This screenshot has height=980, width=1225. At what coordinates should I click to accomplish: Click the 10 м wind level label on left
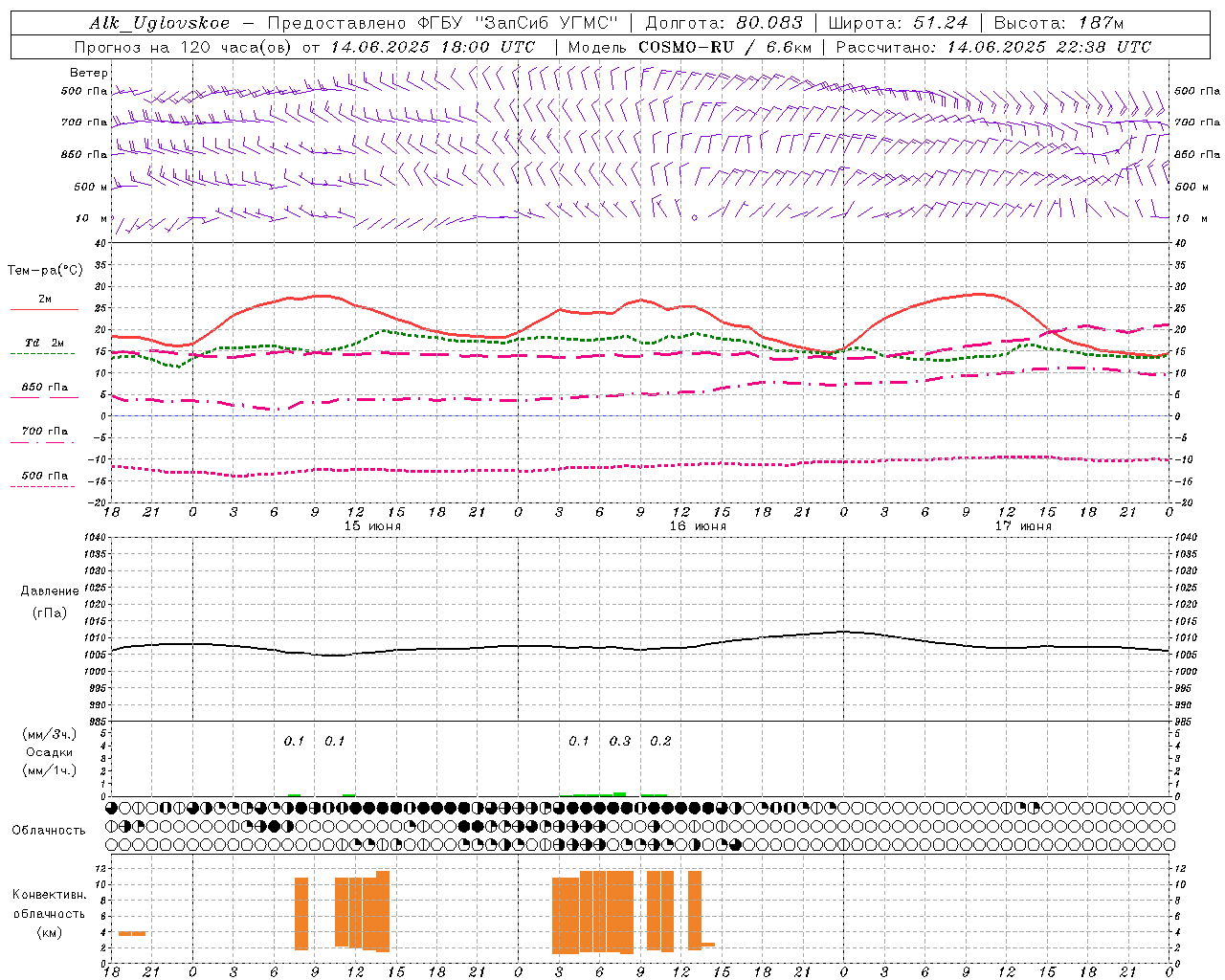(x=91, y=218)
